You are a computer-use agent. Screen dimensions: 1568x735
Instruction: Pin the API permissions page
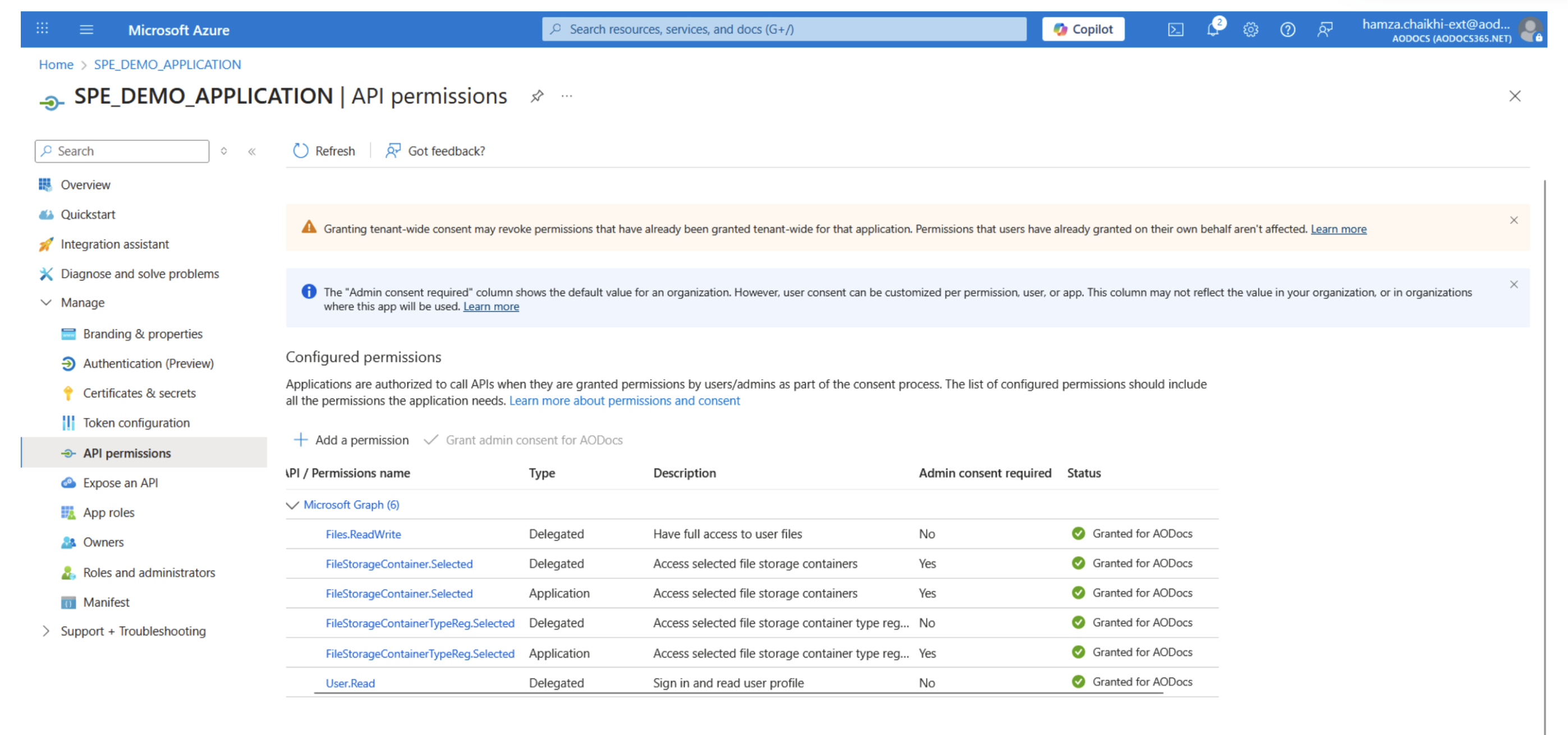tap(537, 96)
